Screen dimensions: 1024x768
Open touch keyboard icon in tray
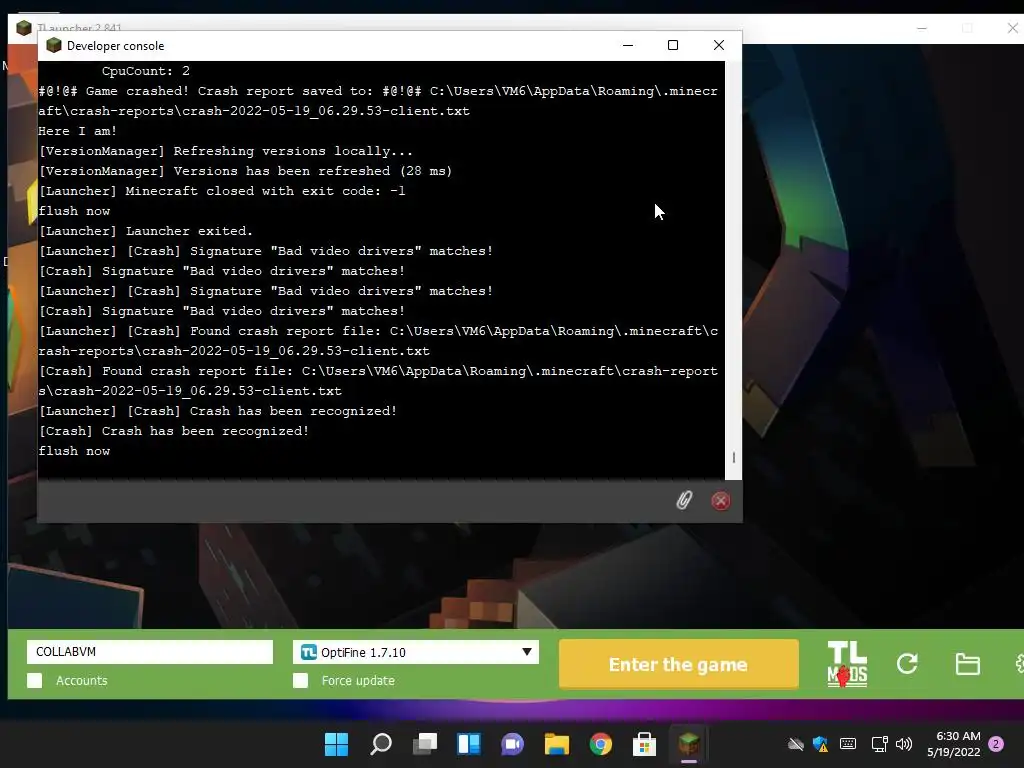pyautogui.click(x=848, y=743)
